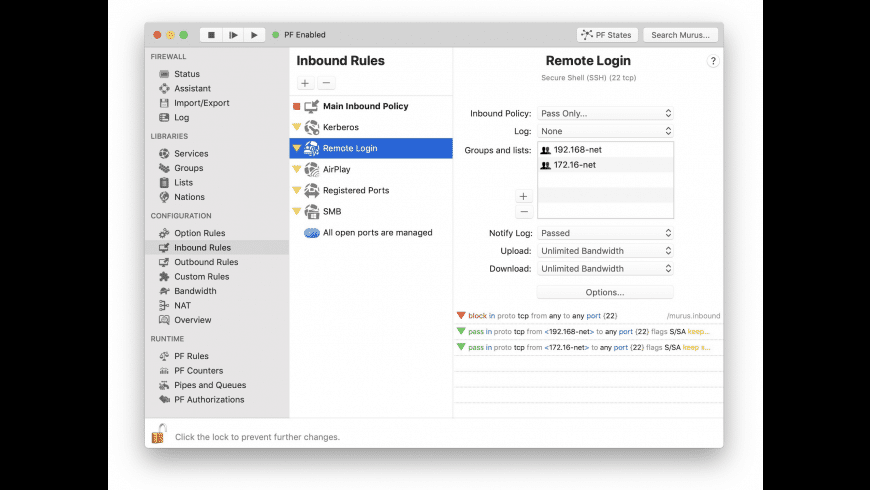The image size is (870, 490).
Task: Click the Options... button
Action: coord(605,292)
